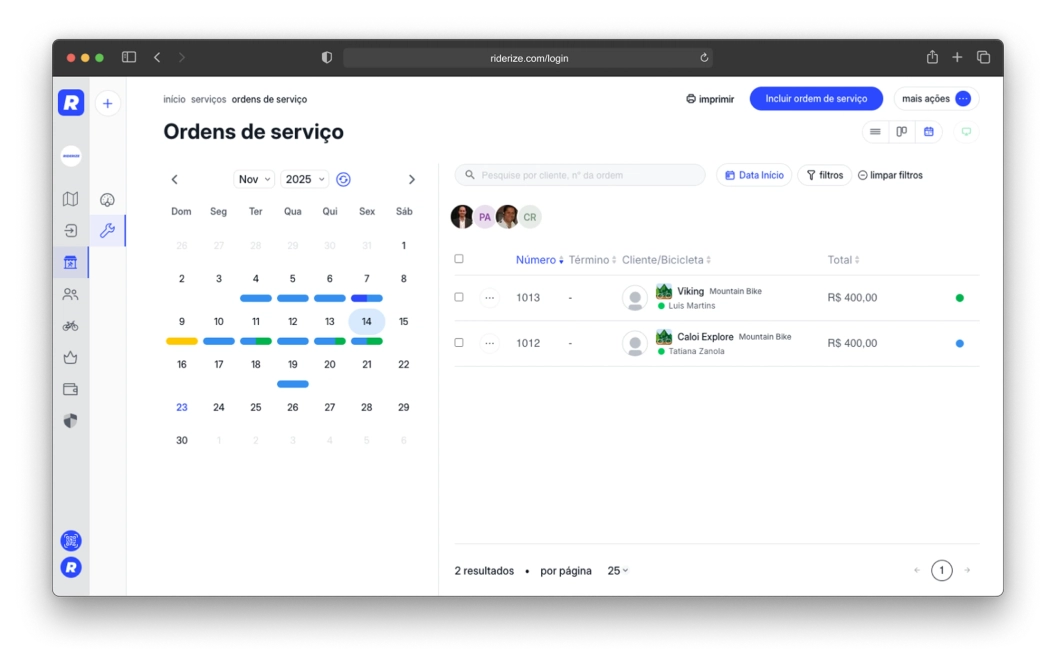The height and width of the screenshot is (664, 1056).
Task: Switch to list view icon
Action: [875, 132]
